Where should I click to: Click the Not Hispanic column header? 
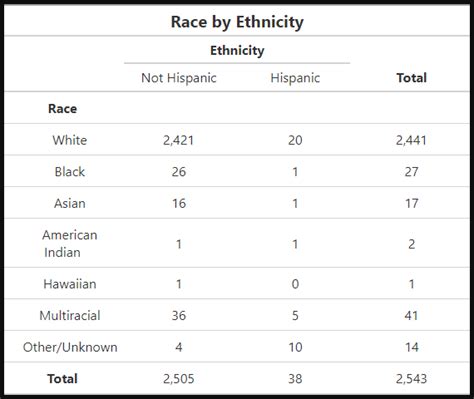click(x=179, y=78)
